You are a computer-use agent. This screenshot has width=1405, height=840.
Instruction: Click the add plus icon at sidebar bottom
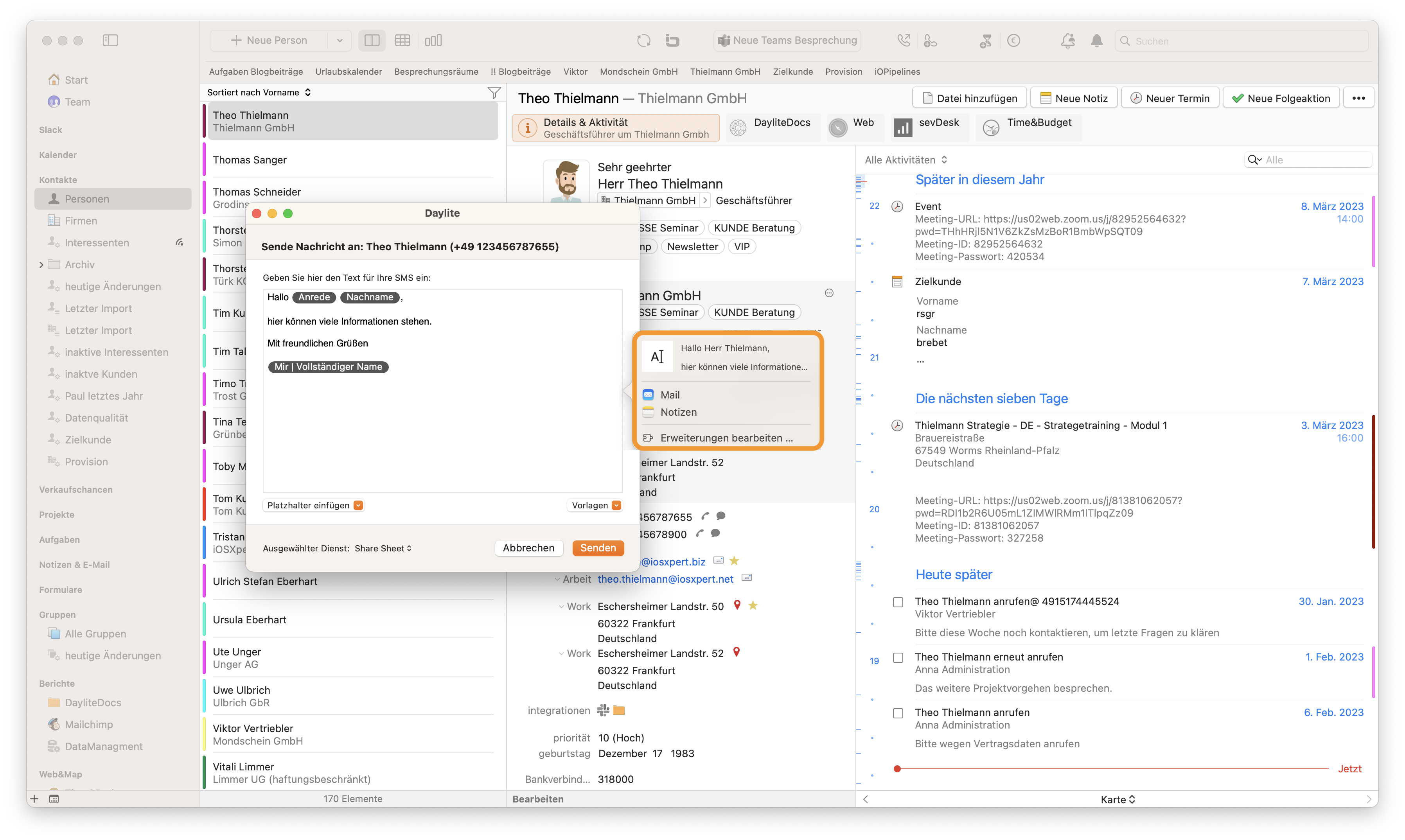(x=34, y=799)
